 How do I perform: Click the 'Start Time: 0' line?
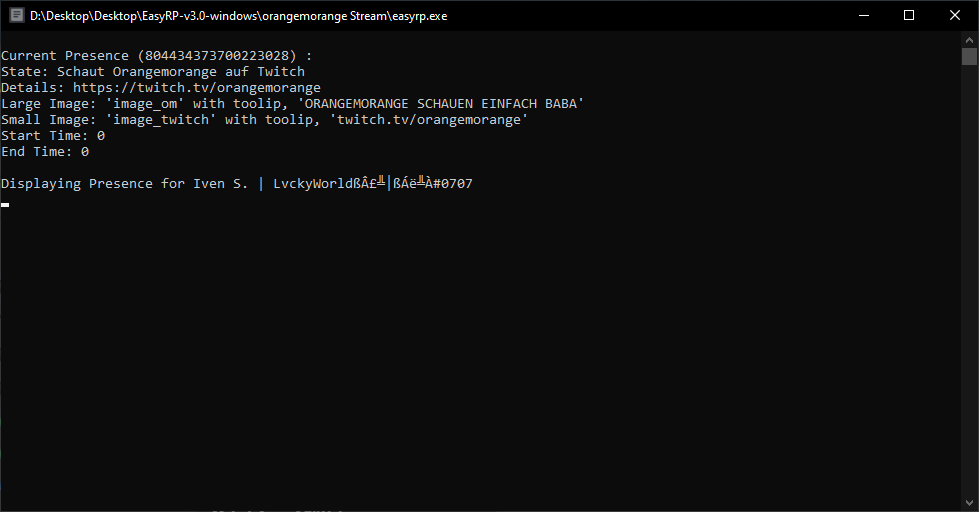click(52, 136)
